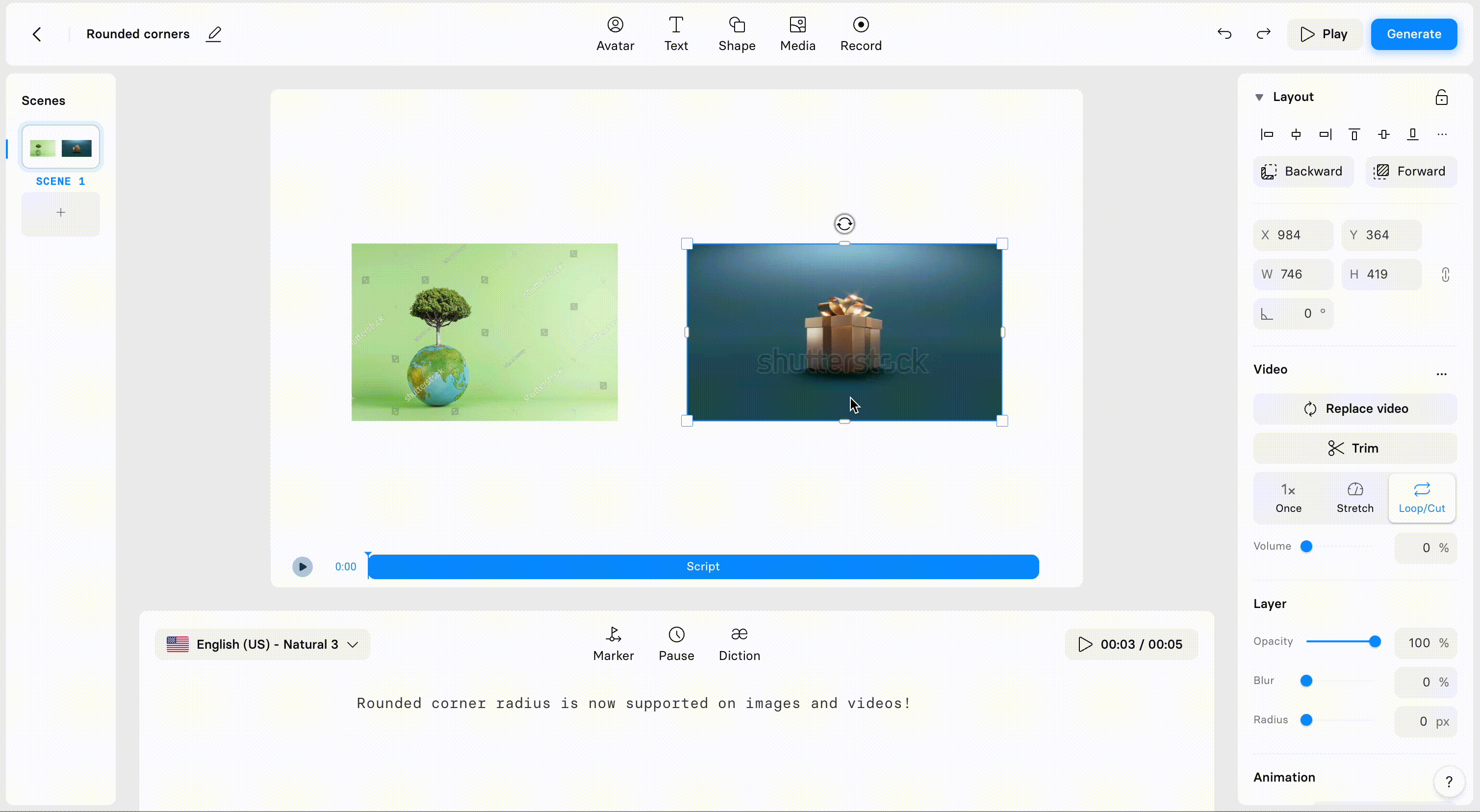Play the voice preview 00:03 / 00:05
The height and width of the screenshot is (812, 1480).
coord(1131,644)
